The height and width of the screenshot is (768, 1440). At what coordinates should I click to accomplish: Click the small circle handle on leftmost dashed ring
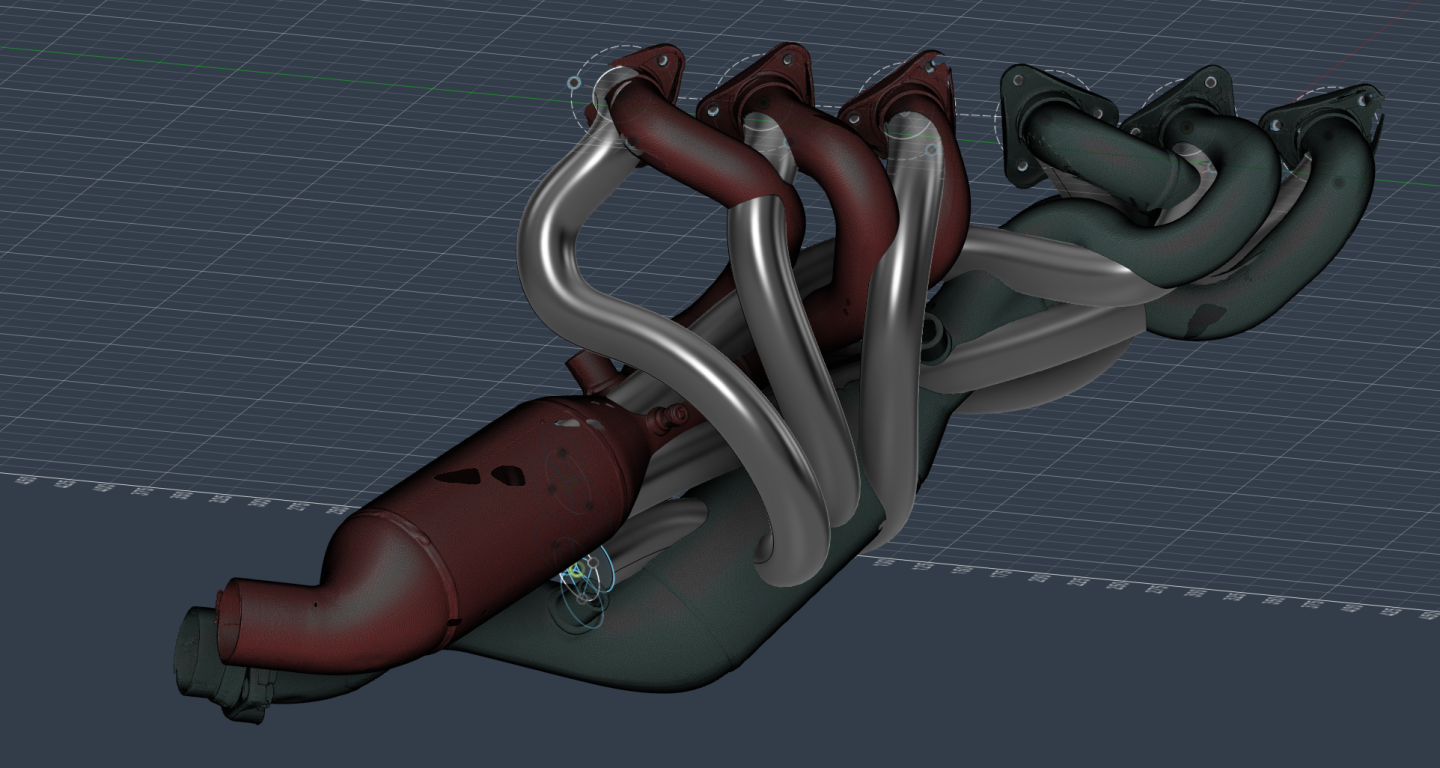[x=573, y=83]
